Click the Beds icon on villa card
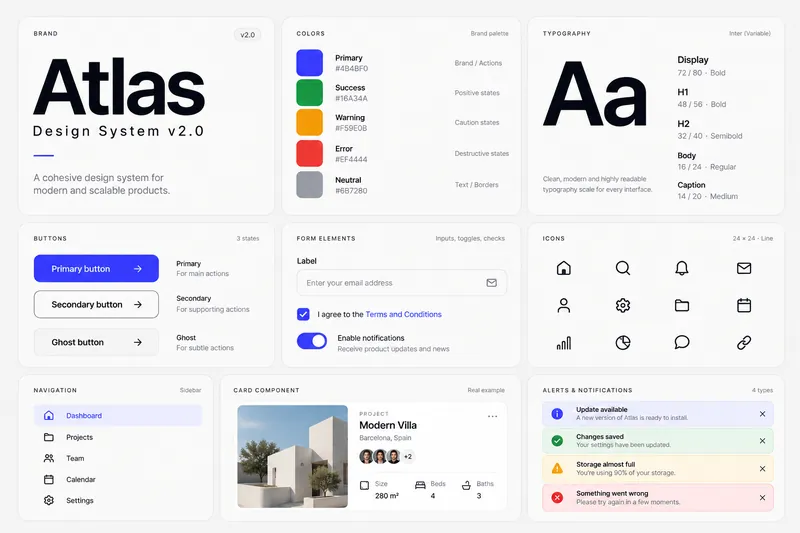Viewport: 800px width, 533px height. [x=420, y=485]
